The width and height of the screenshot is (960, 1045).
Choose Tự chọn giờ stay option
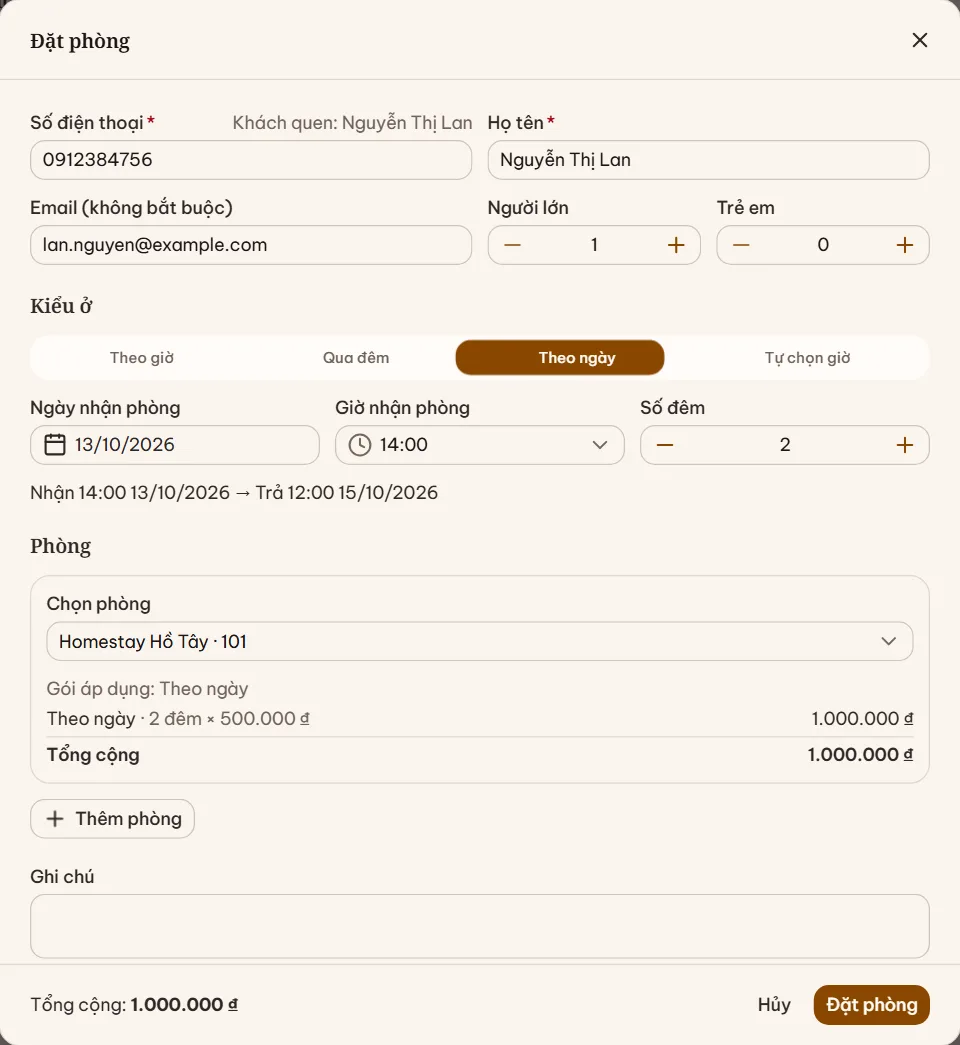[x=807, y=358]
